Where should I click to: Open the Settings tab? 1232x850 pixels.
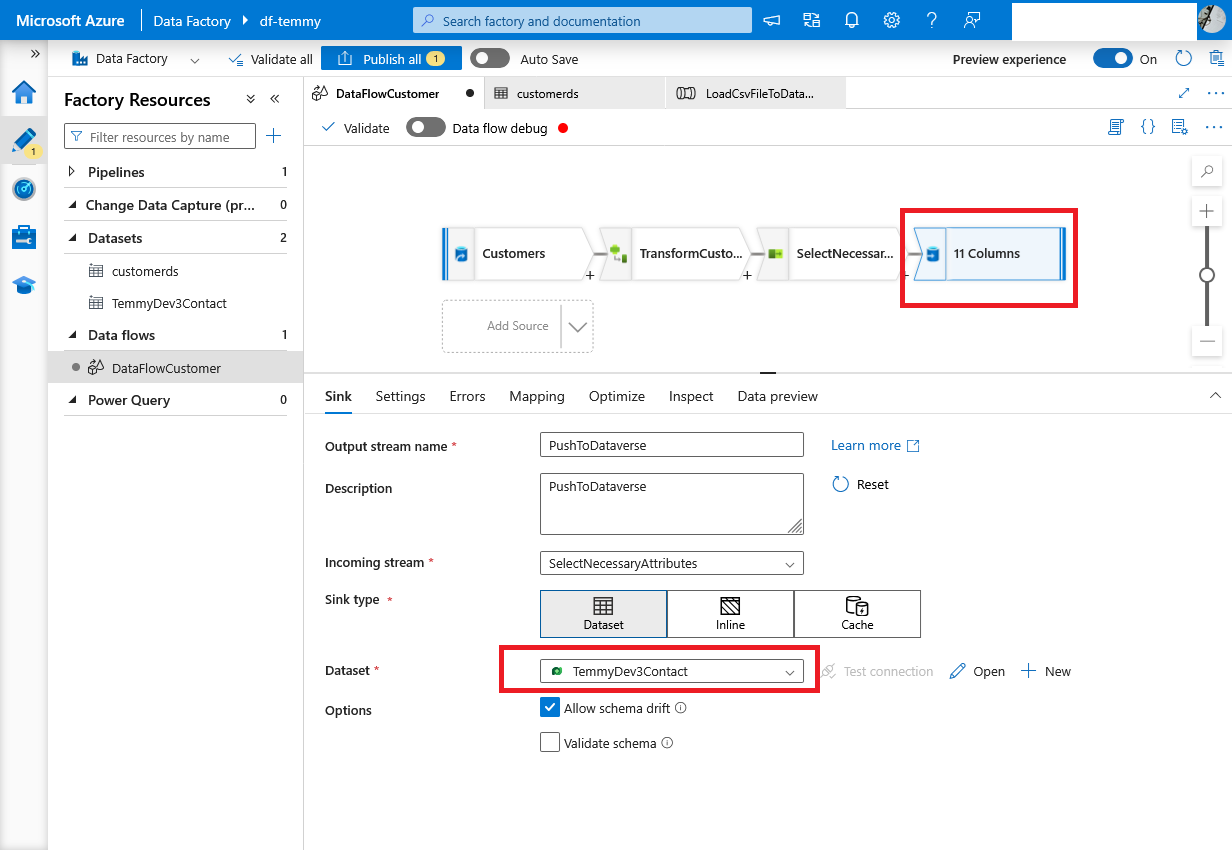(x=400, y=396)
